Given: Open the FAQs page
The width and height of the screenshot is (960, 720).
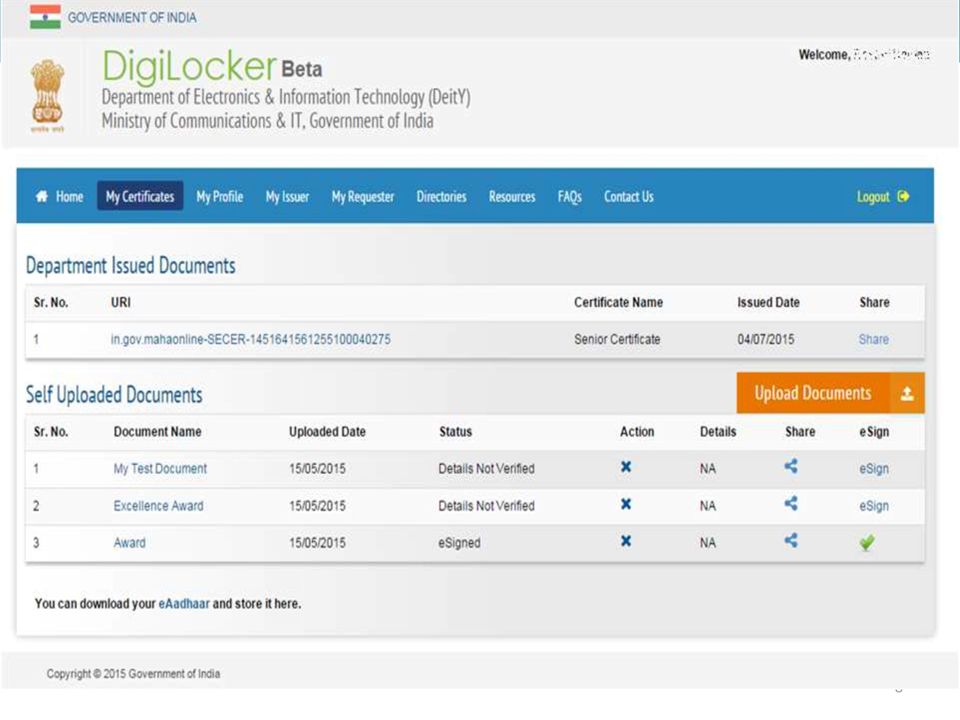Looking at the screenshot, I should 569,197.
